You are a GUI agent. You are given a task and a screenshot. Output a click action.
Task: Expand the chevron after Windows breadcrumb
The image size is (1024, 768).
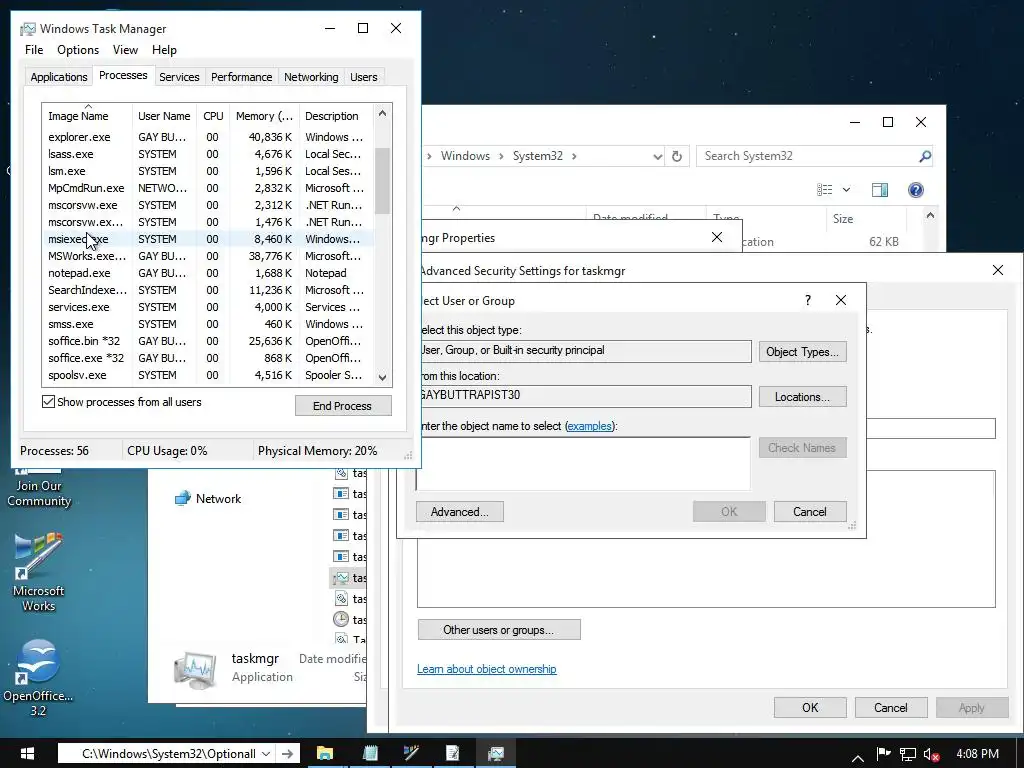click(x=502, y=156)
